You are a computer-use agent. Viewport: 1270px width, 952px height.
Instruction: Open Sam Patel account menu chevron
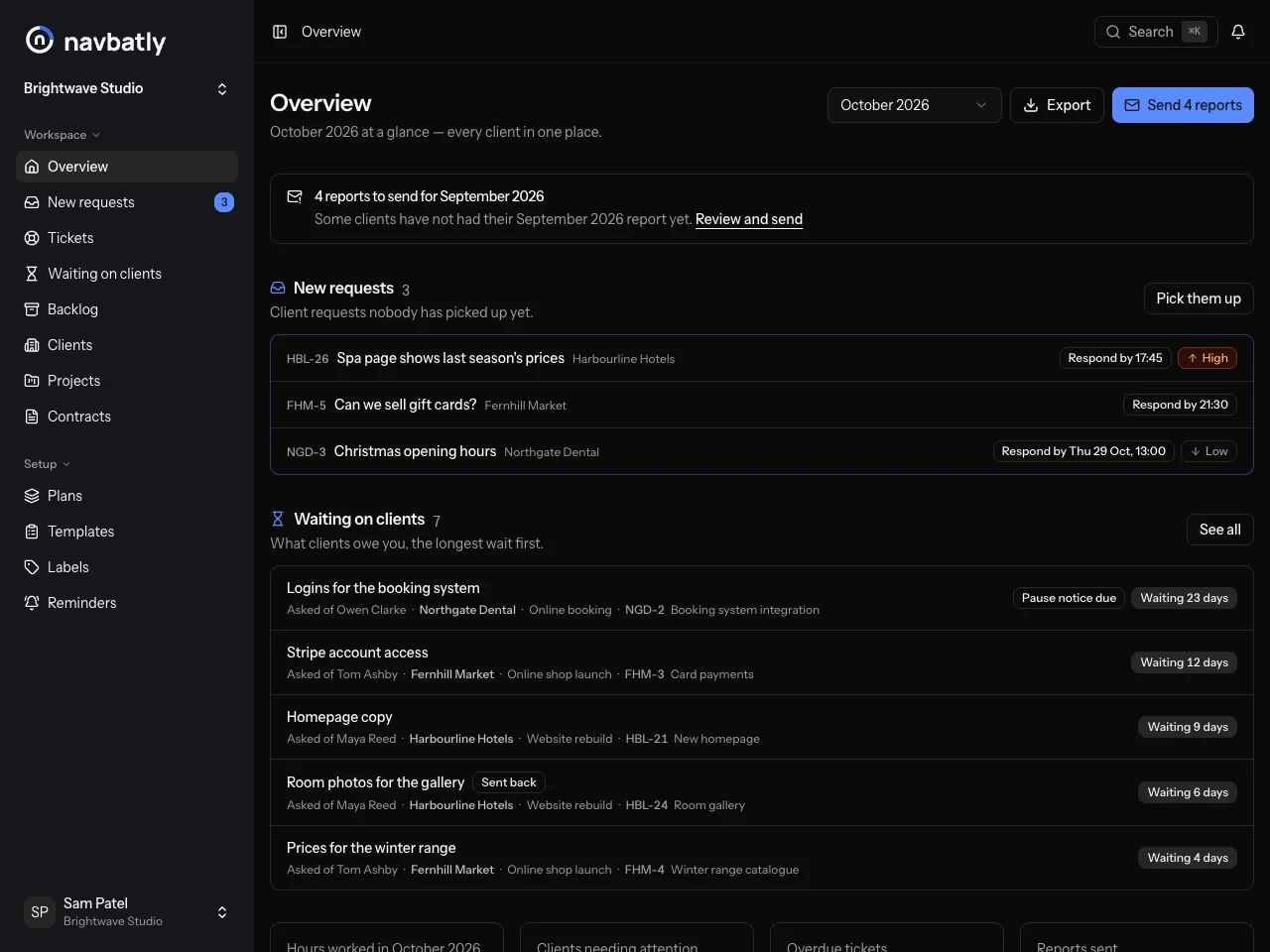(x=222, y=912)
